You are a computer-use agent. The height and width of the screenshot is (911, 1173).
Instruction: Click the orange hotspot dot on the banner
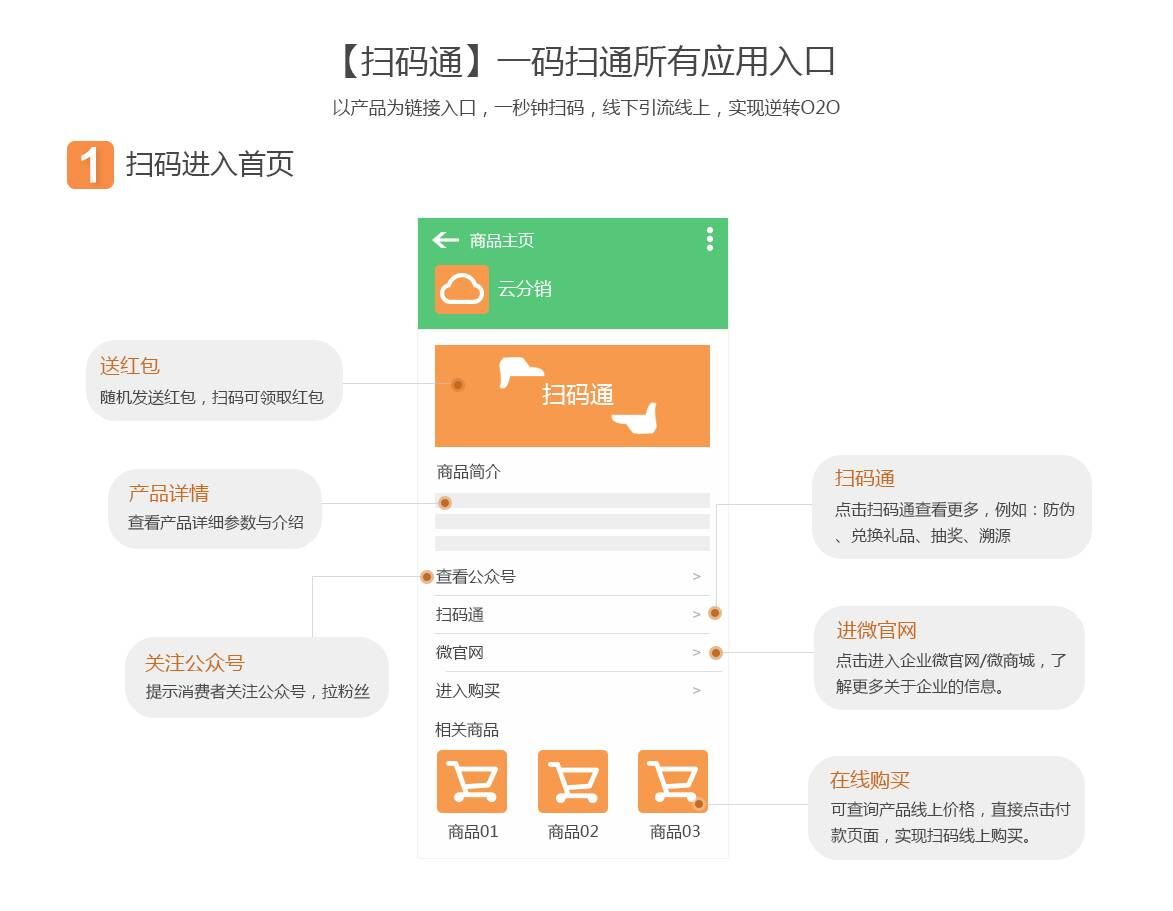coord(457,385)
